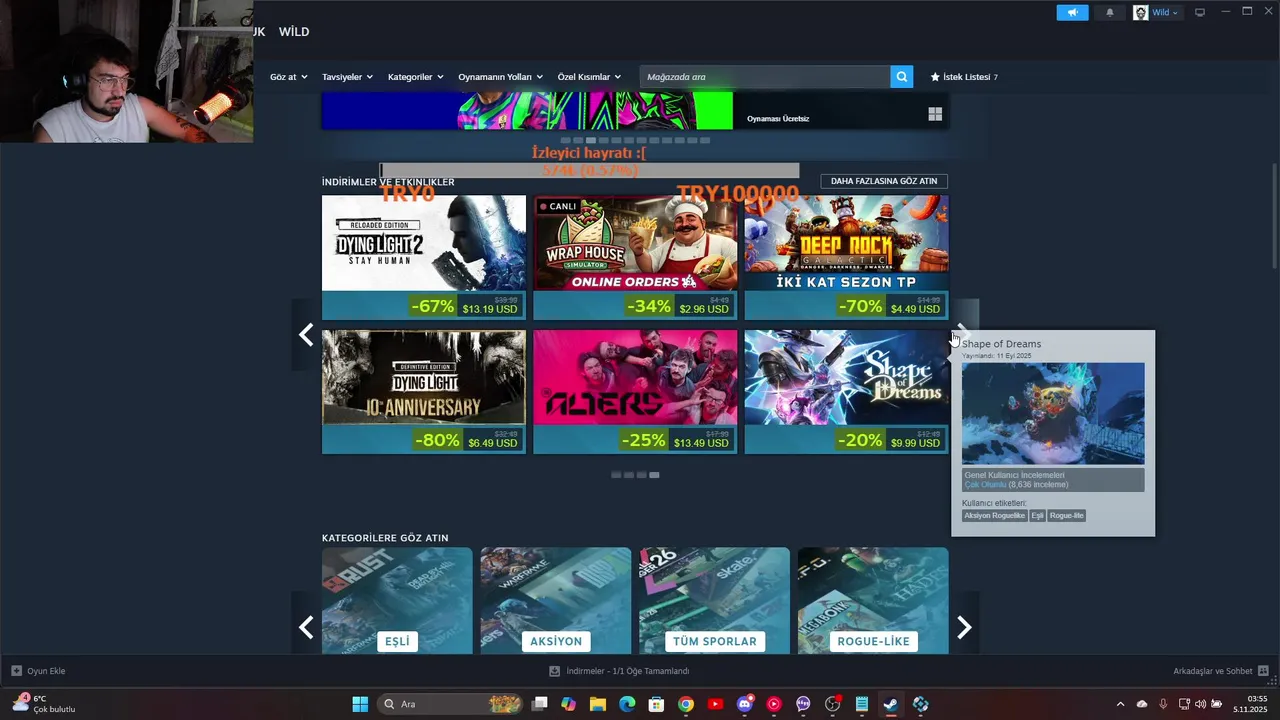Click the microphone tray icon
Image resolution: width=1280 pixels, height=720 pixels.
point(1163,704)
